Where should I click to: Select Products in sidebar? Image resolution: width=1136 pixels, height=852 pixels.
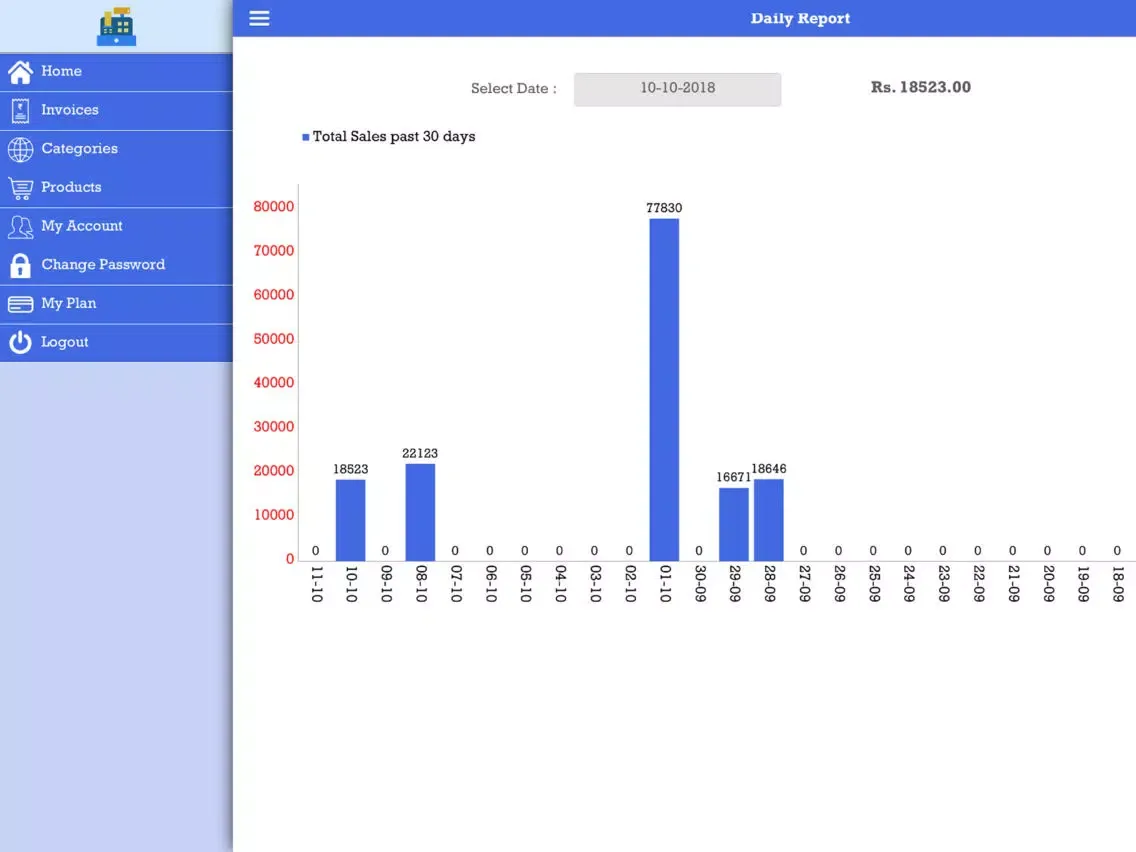[116, 188]
